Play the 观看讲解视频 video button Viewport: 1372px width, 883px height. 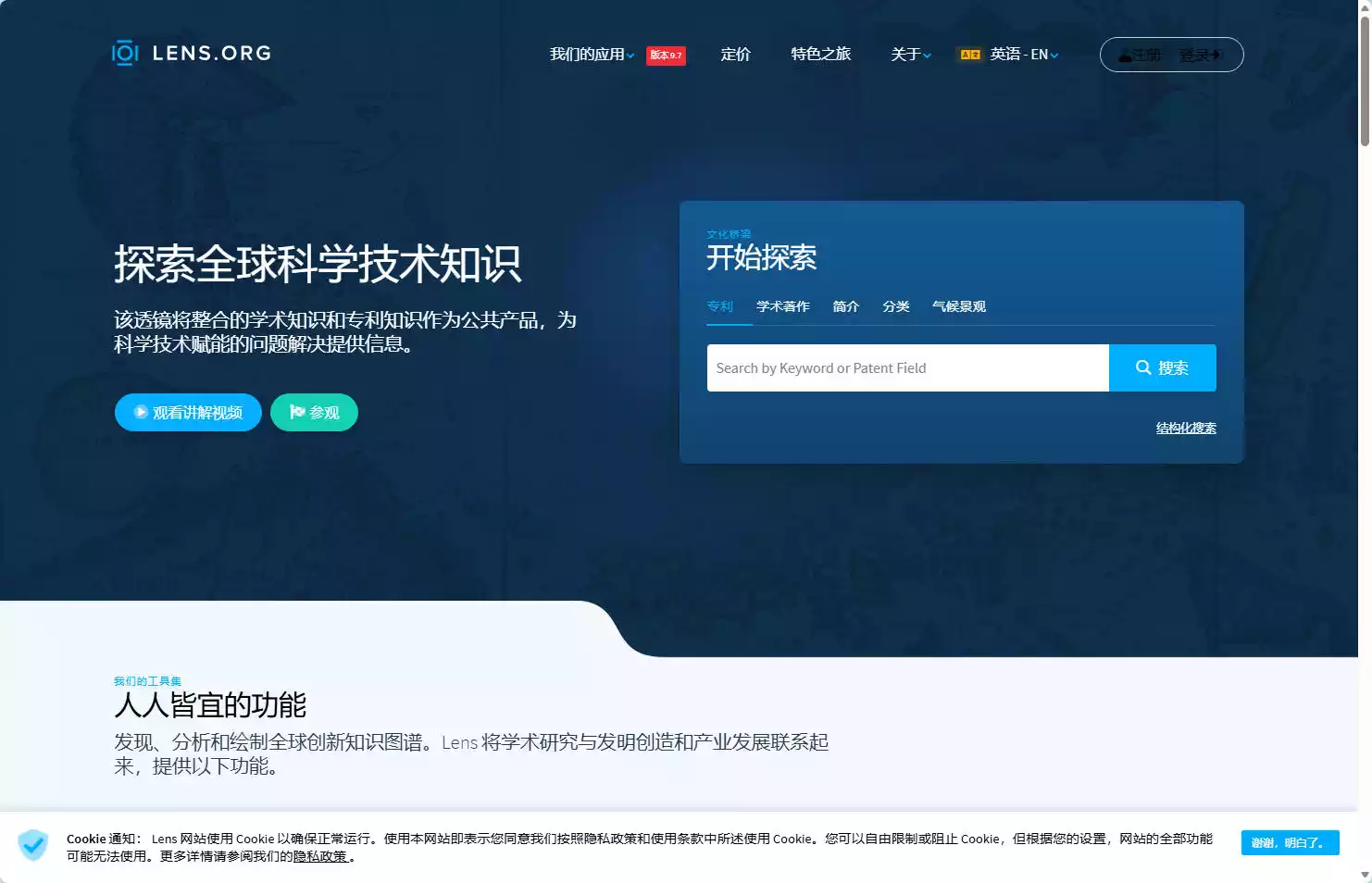point(188,412)
